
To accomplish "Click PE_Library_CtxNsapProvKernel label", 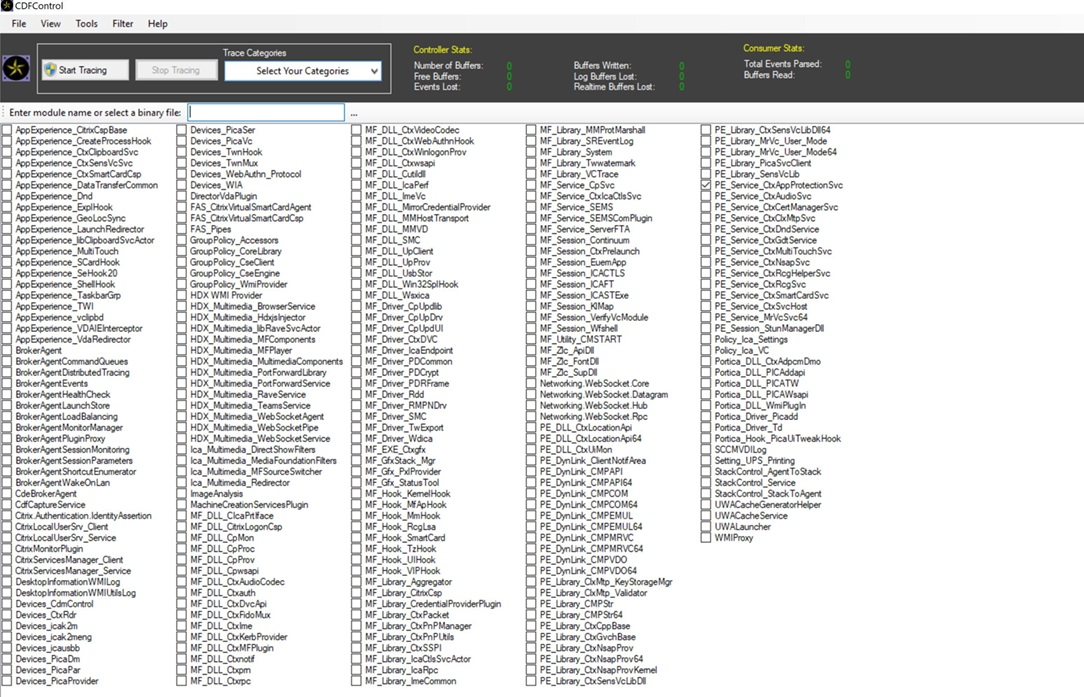I will (x=599, y=670).
